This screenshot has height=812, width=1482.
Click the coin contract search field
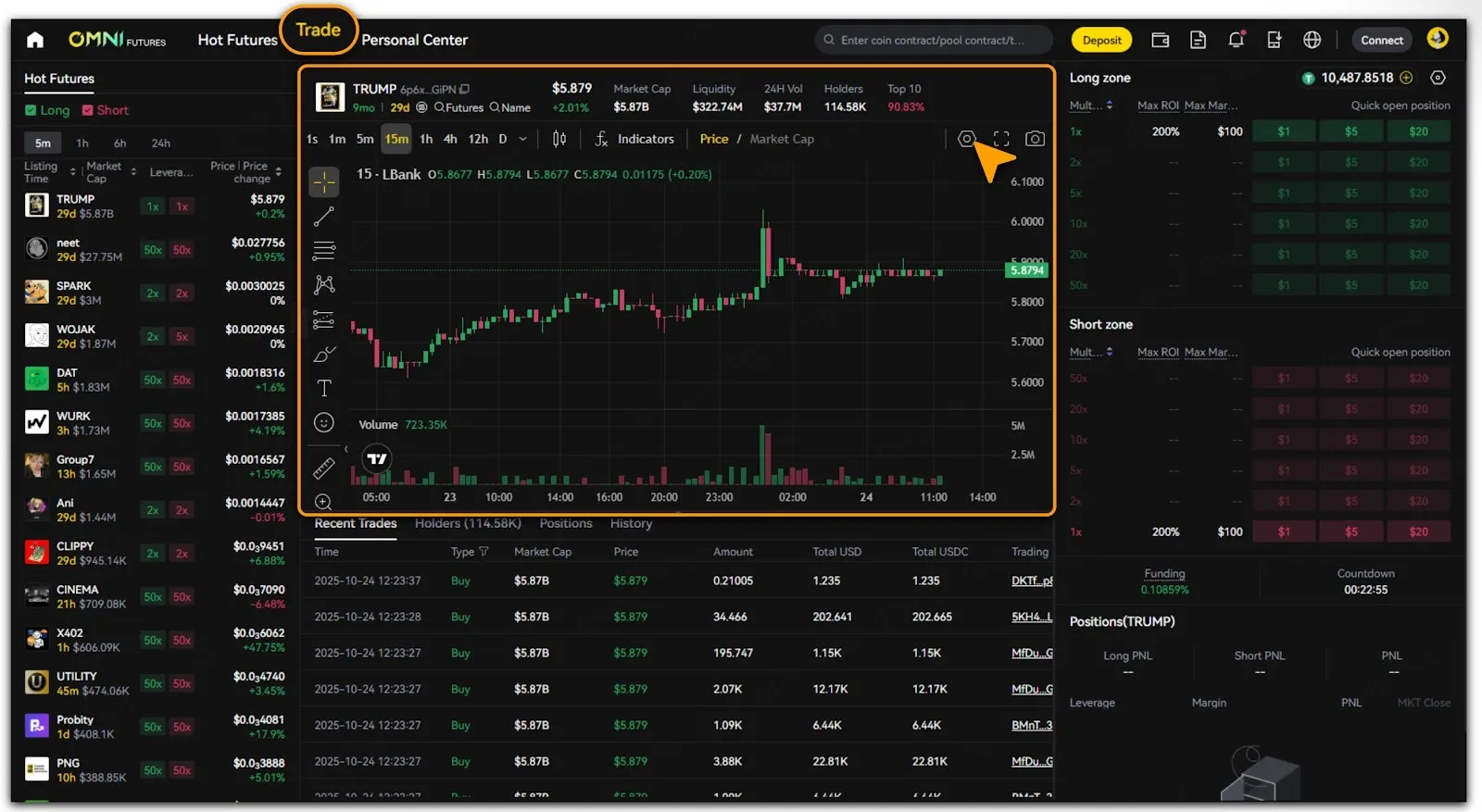[x=936, y=40]
